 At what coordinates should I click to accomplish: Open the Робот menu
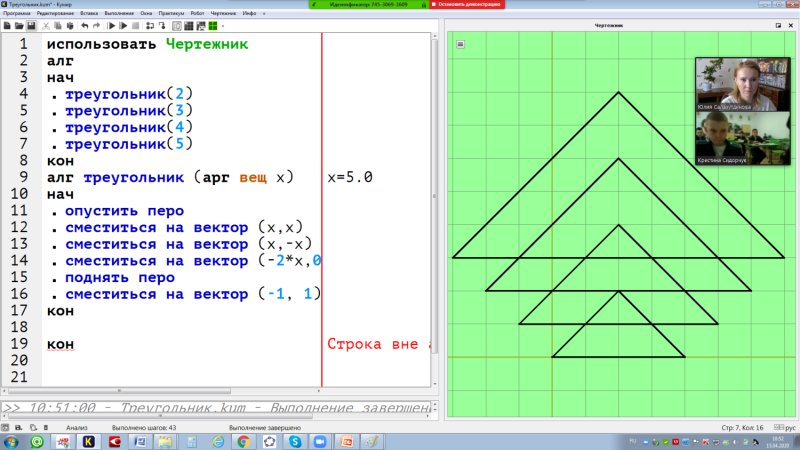click(x=197, y=13)
